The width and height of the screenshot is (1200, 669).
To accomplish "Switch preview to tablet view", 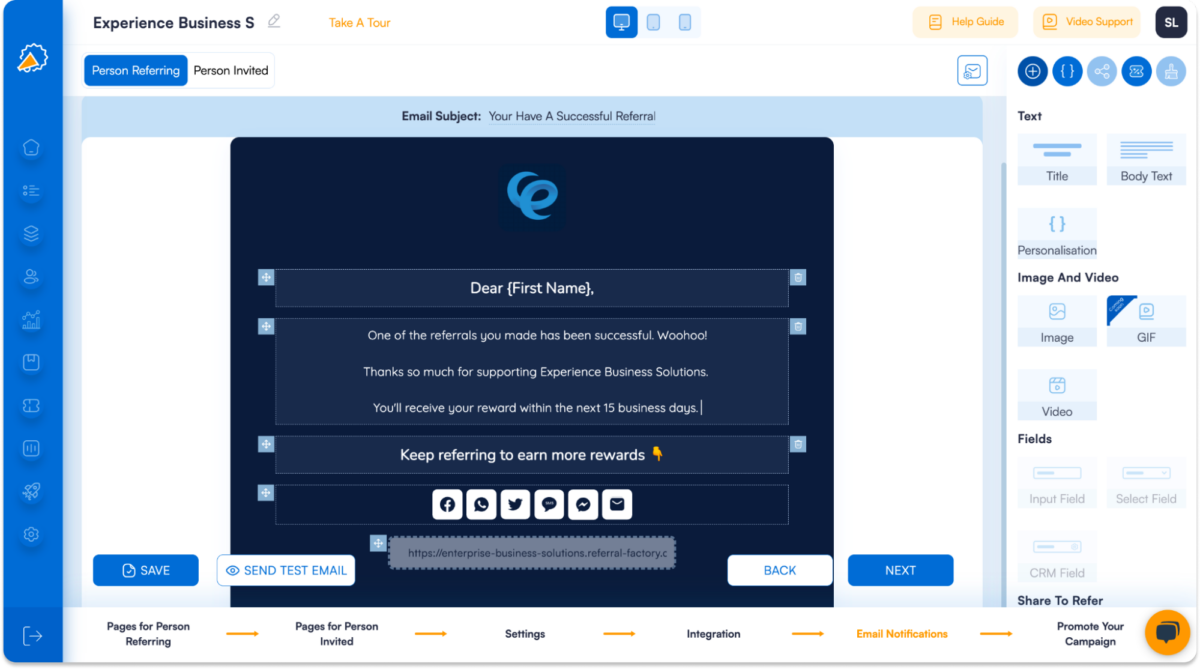I will 653,21.
